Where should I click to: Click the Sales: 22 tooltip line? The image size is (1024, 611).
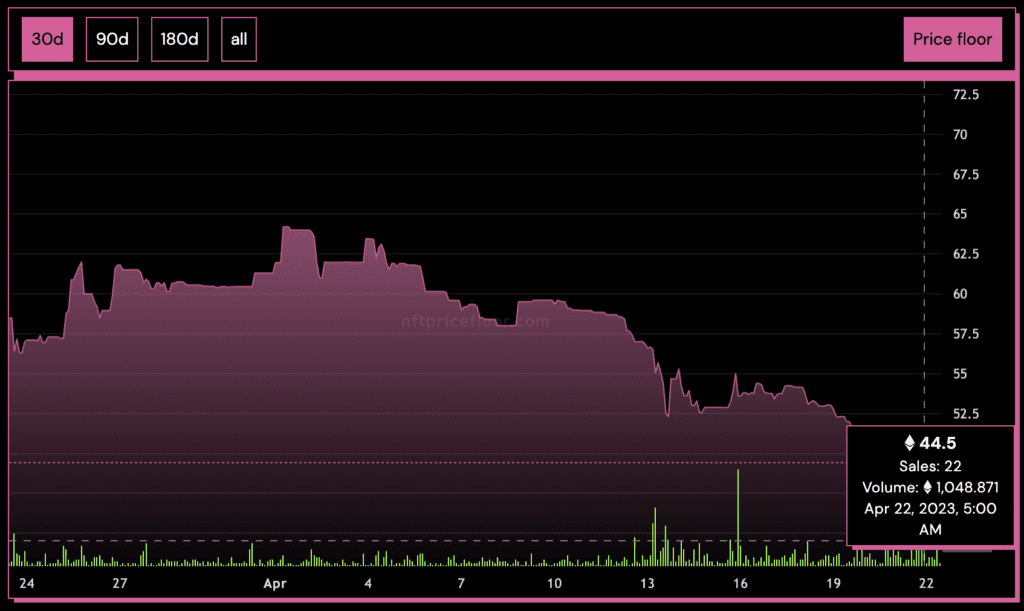click(930, 466)
